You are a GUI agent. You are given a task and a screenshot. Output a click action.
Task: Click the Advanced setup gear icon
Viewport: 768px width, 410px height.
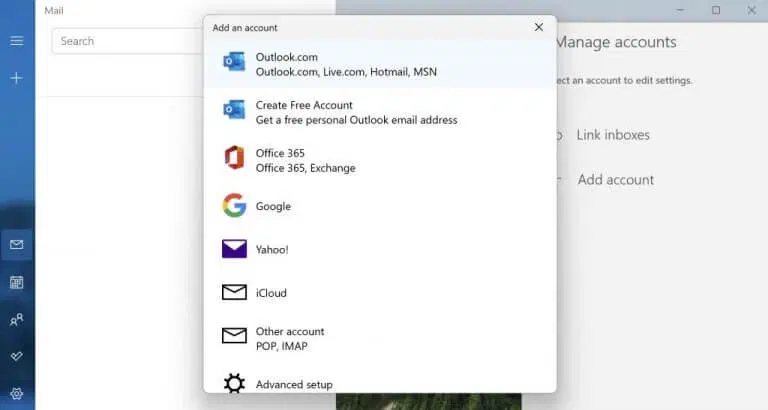(x=234, y=383)
